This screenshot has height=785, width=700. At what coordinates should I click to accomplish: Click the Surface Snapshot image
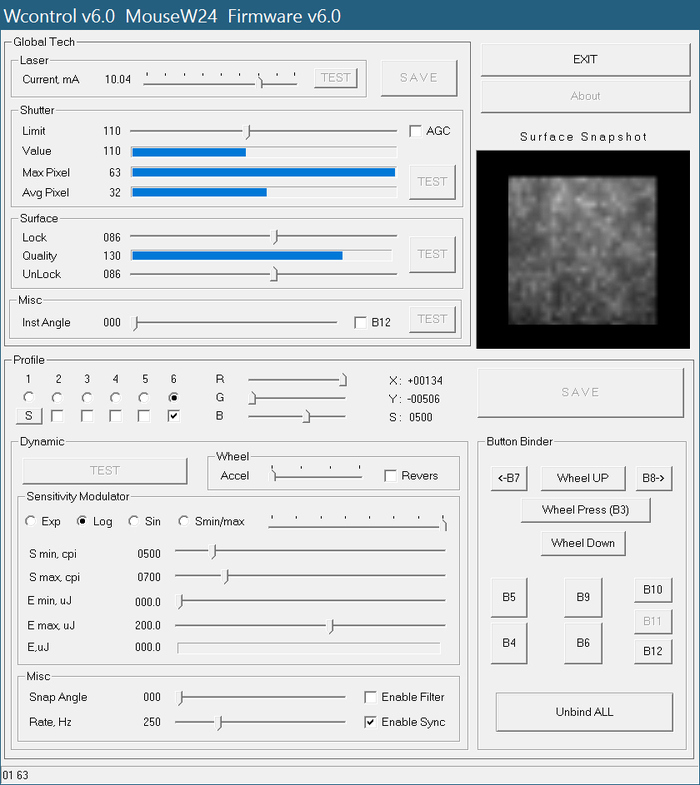tap(583, 249)
